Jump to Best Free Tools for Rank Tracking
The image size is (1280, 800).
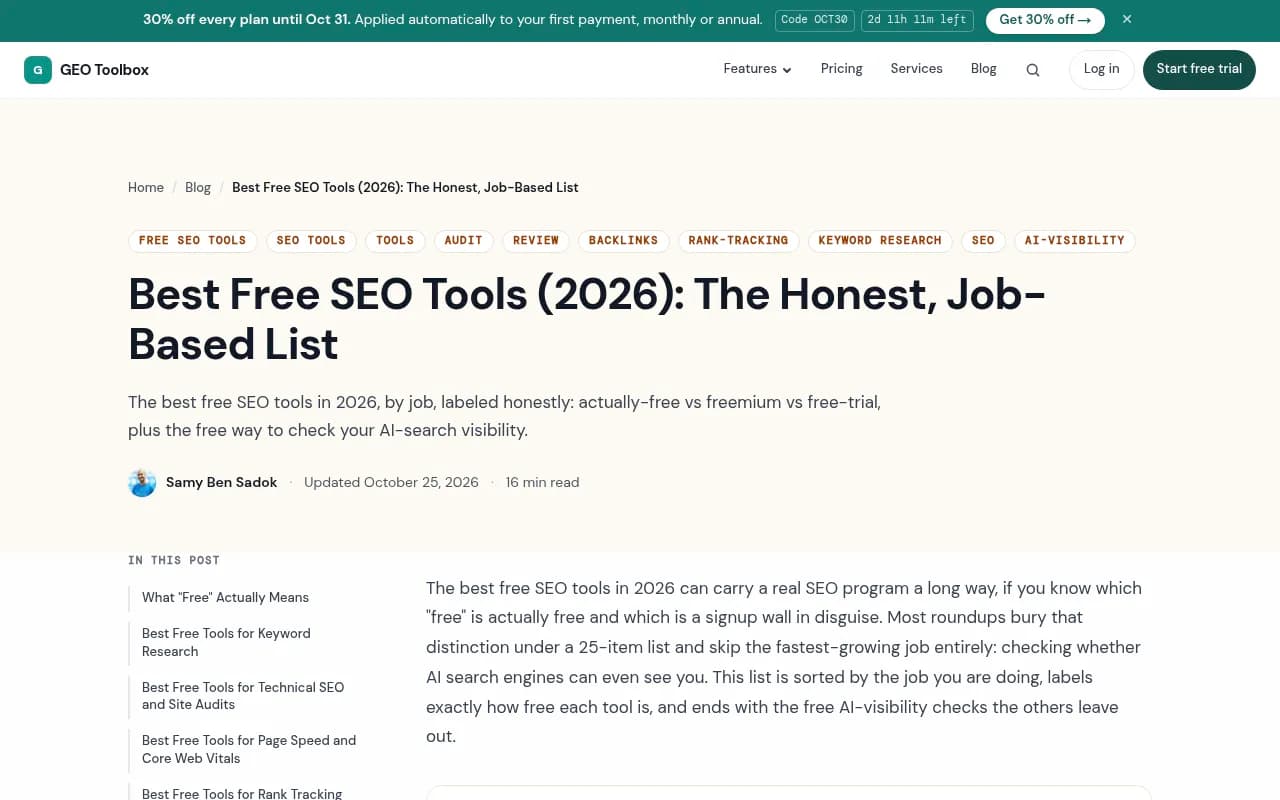(242, 794)
